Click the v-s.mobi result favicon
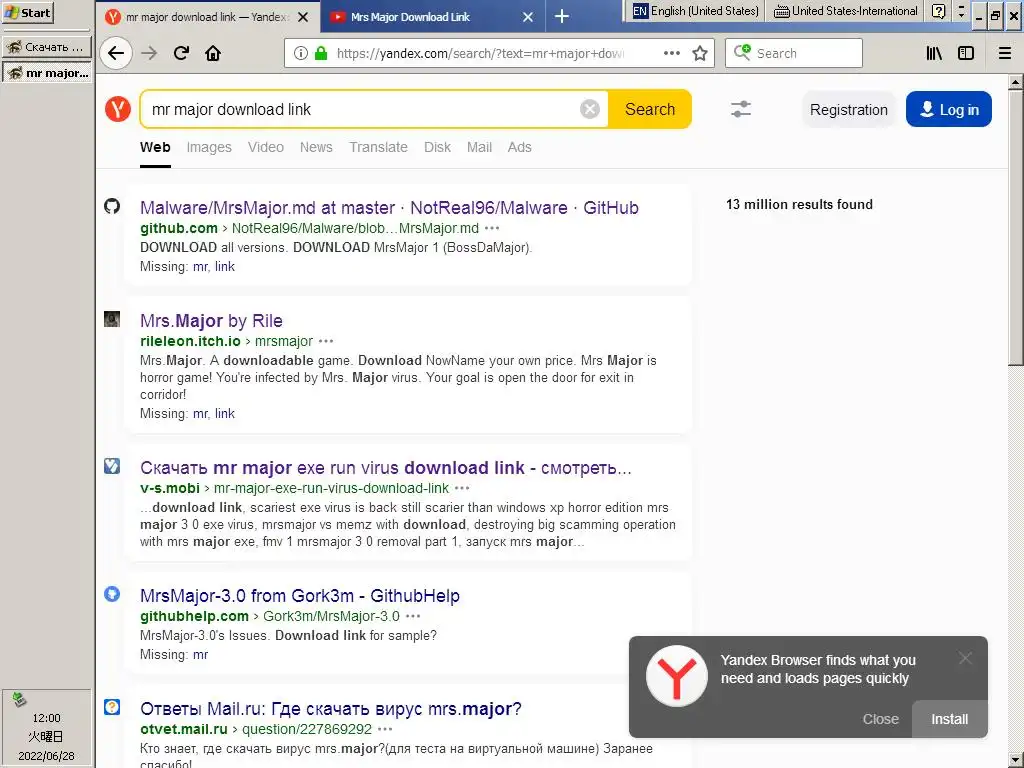Viewport: 1024px width, 768px height. tap(112, 466)
